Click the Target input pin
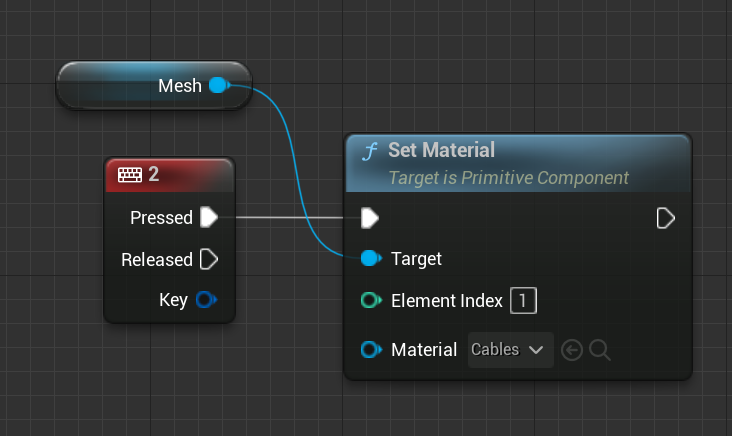Image resolution: width=732 pixels, height=436 pixels. click(370, 259)
